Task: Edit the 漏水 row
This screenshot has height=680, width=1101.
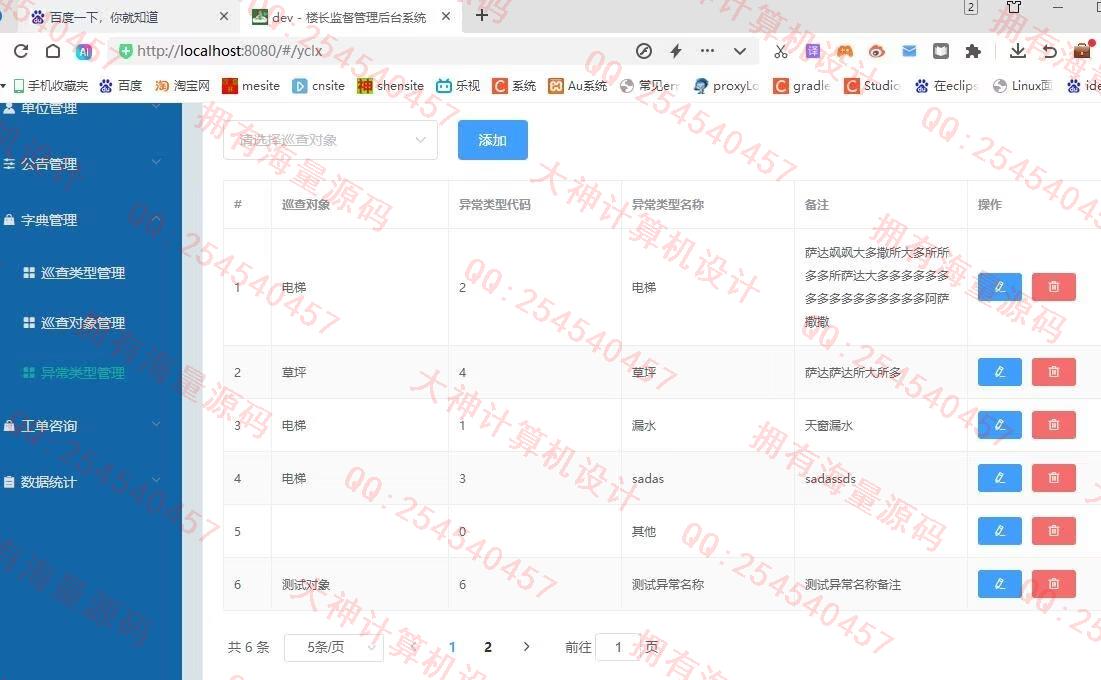Action: tap(999, 424)
